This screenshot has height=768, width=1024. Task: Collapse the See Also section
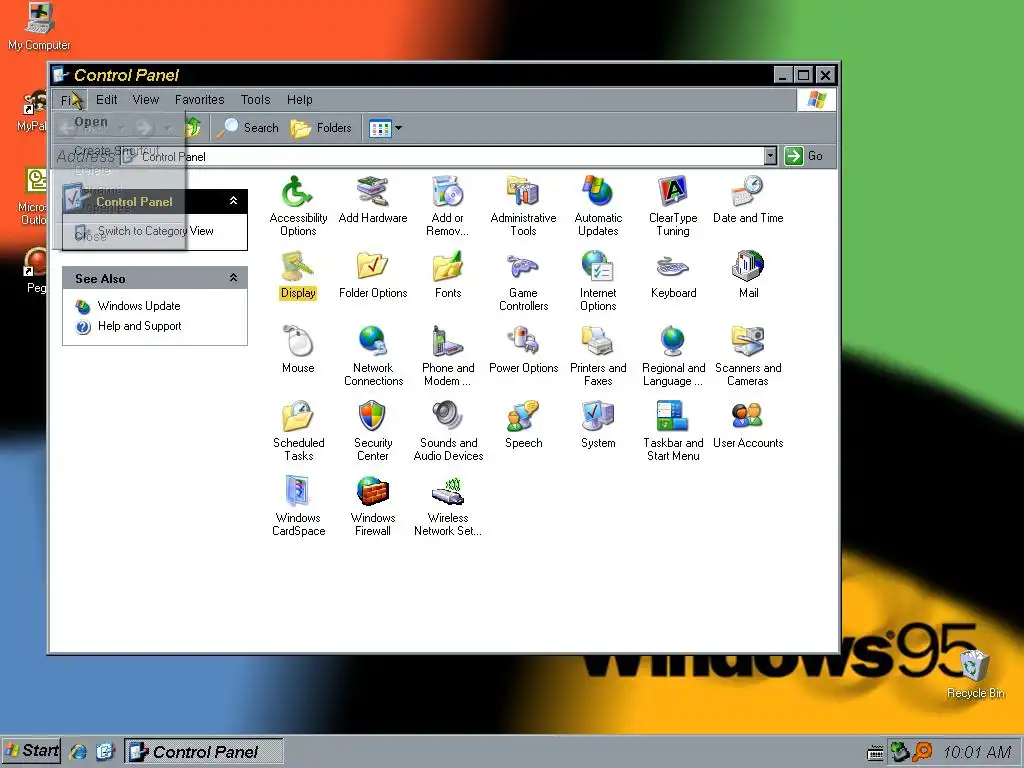233,278
